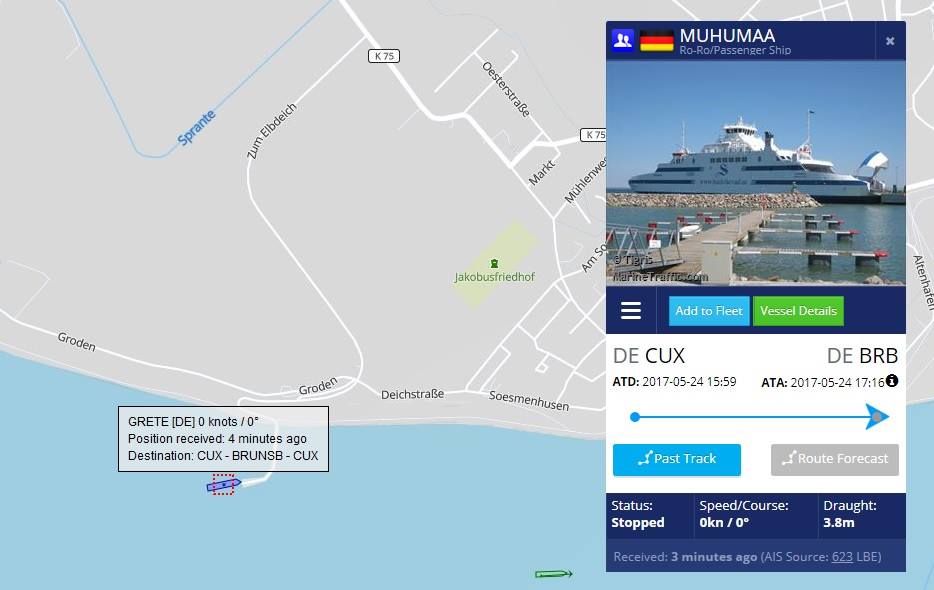This screenshot has height=590, width=934.
Task: Click the route start dot marker
Action: tap(635, 417)
